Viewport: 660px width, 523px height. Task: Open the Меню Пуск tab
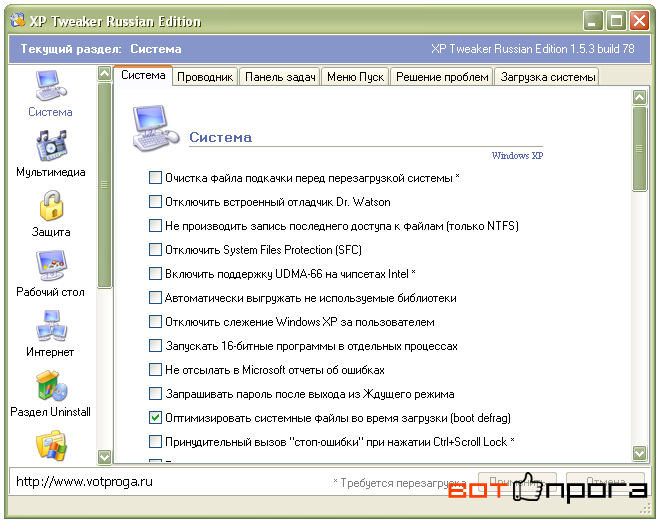pyautogui.click(x=355, y=77)
